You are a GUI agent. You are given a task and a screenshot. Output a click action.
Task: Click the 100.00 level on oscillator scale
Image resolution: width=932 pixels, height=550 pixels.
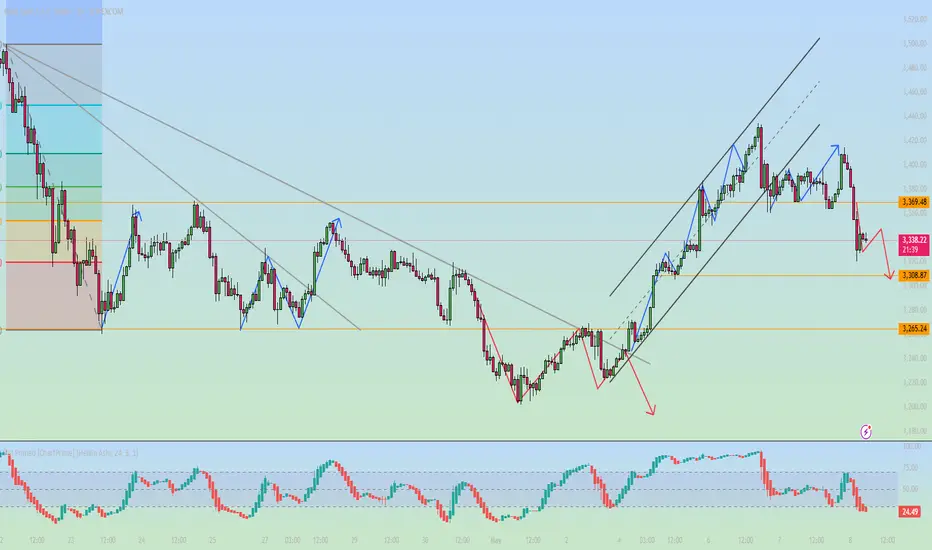click(x=911, y=446)
